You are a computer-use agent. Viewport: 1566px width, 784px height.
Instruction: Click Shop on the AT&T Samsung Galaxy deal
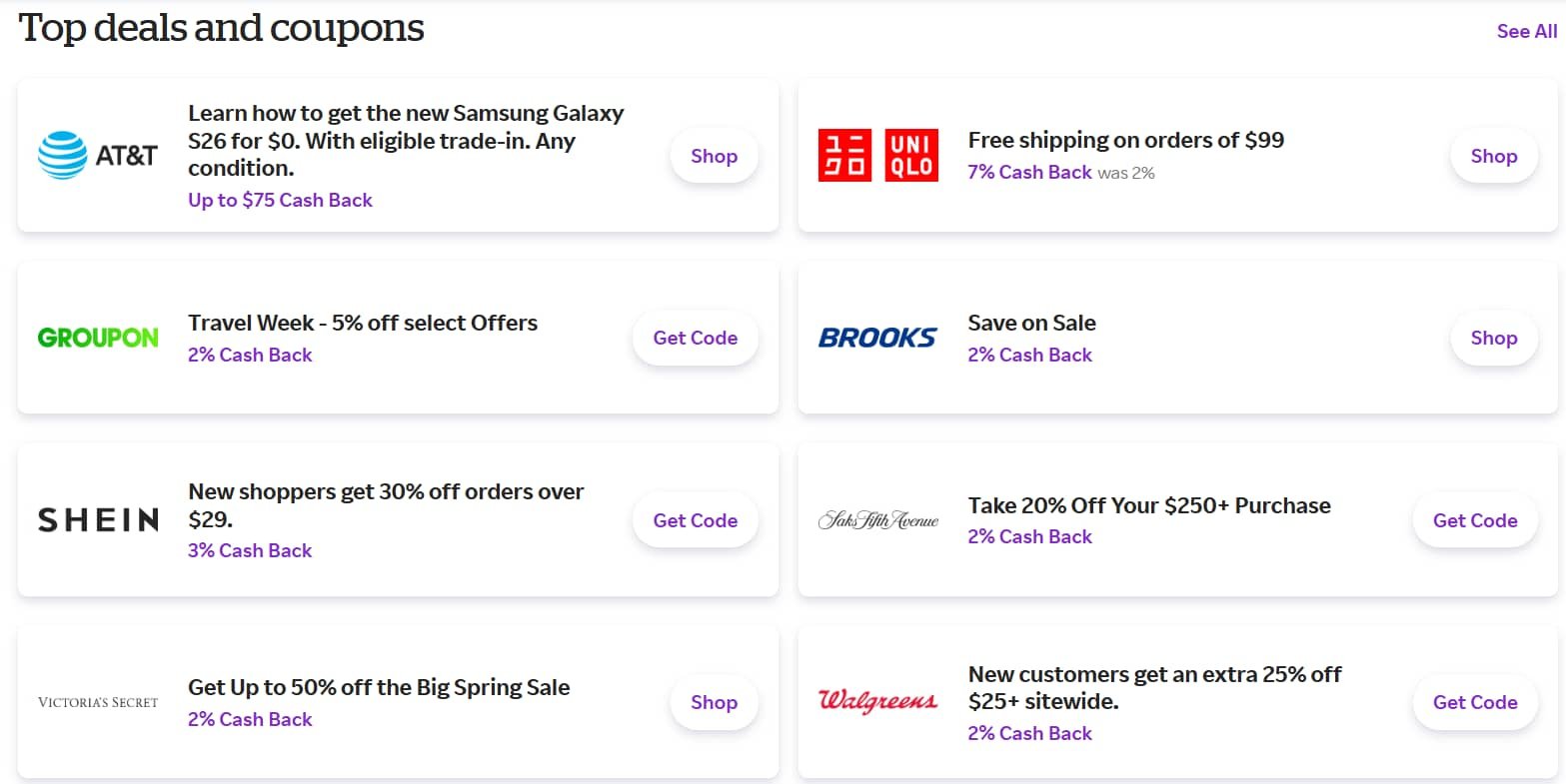pyautogui.click(x=714, y=156)
